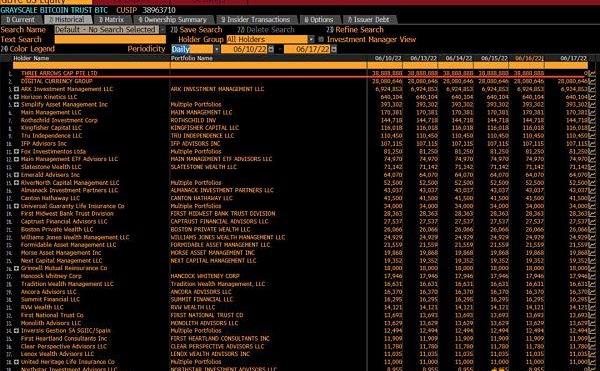Expand Simplify Asset Management Inc holder row
The width and height of the screenshot is (600, 371).
(16, 104)
